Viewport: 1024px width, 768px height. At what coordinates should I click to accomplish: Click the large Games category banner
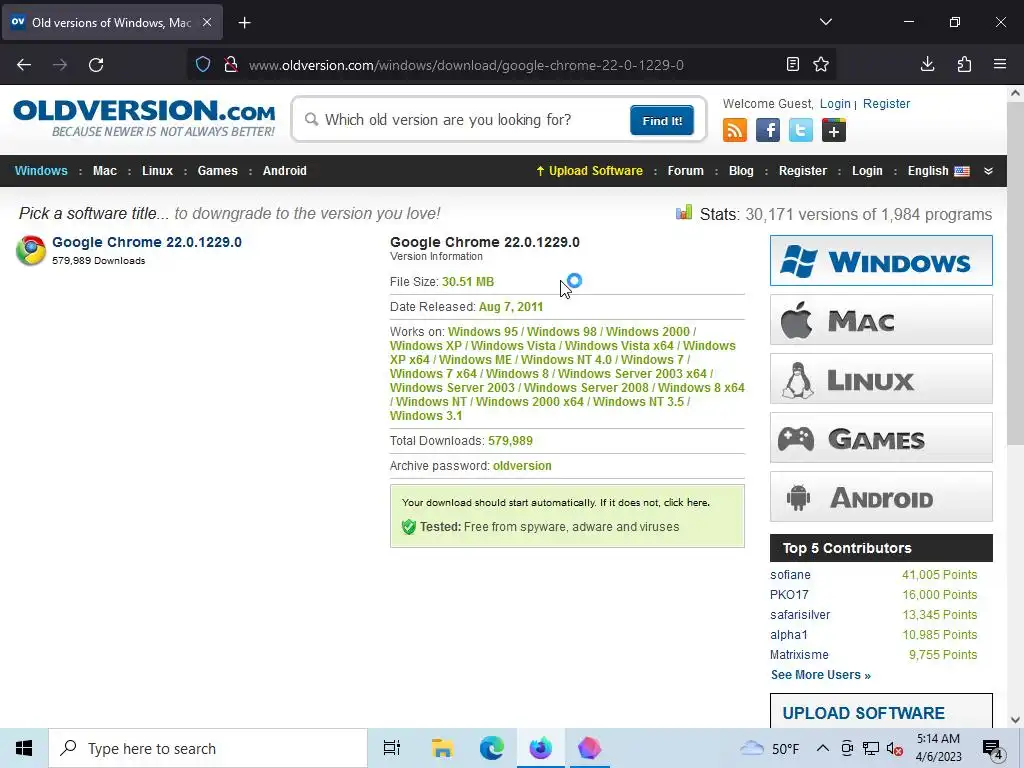881,438
